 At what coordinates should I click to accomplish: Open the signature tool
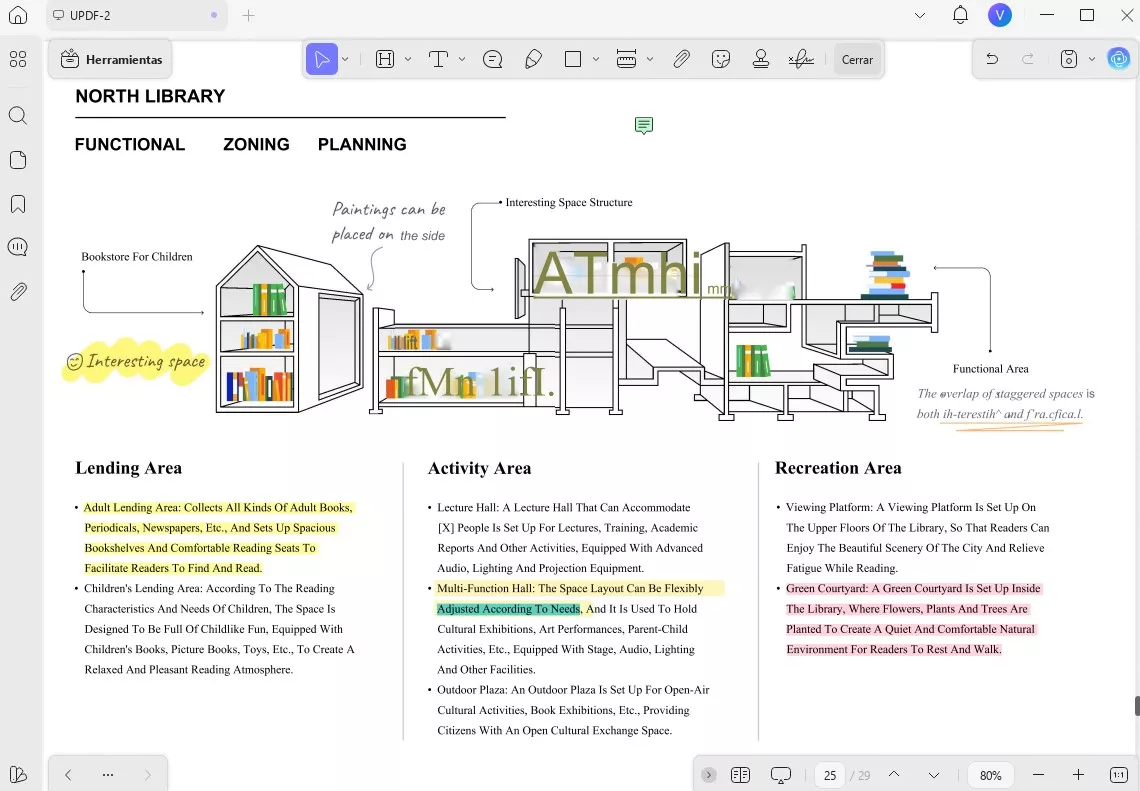tap(800, 59)
